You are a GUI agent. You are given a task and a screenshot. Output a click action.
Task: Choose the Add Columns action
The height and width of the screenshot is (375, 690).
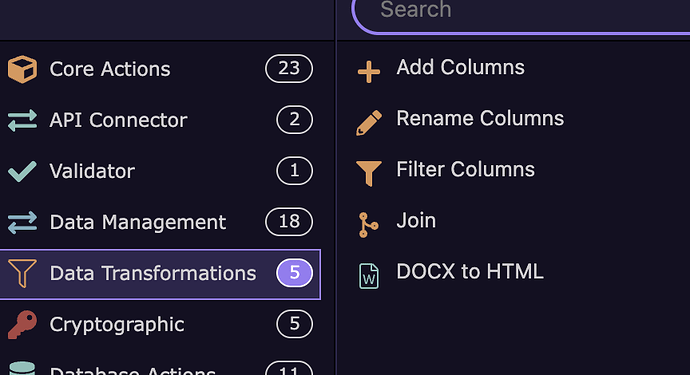pos(460,67)
